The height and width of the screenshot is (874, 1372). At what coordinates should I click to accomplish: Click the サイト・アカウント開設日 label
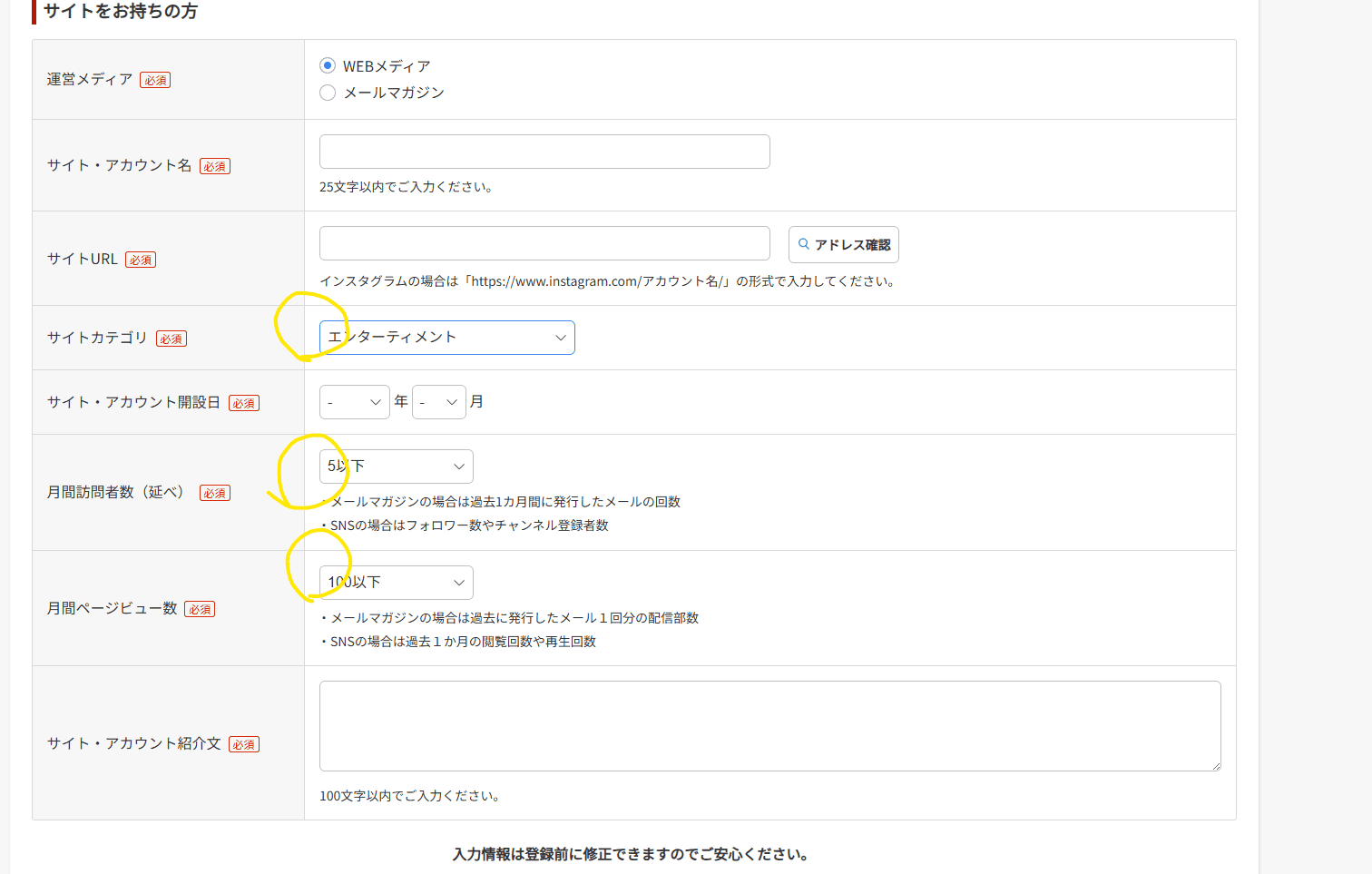[134, 402]
